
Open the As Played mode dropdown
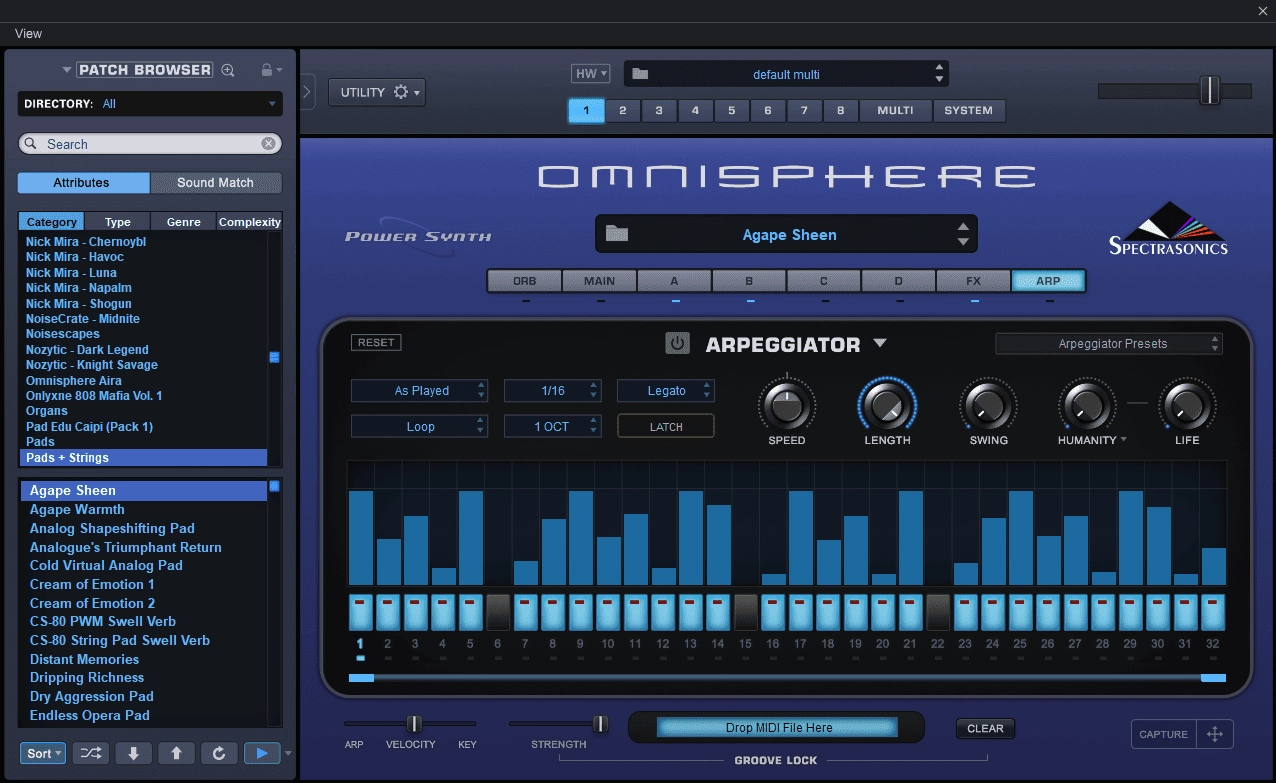coord(419,390)
